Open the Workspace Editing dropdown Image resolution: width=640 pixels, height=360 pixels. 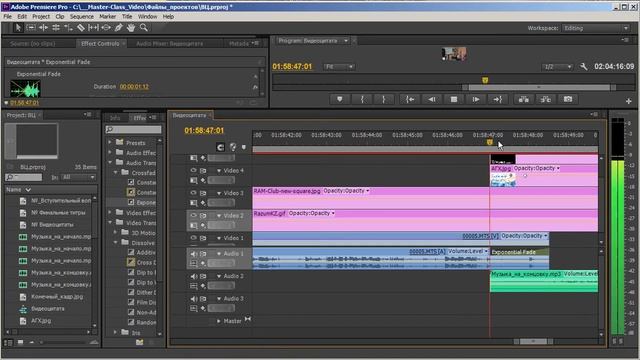tap(596, 28)
